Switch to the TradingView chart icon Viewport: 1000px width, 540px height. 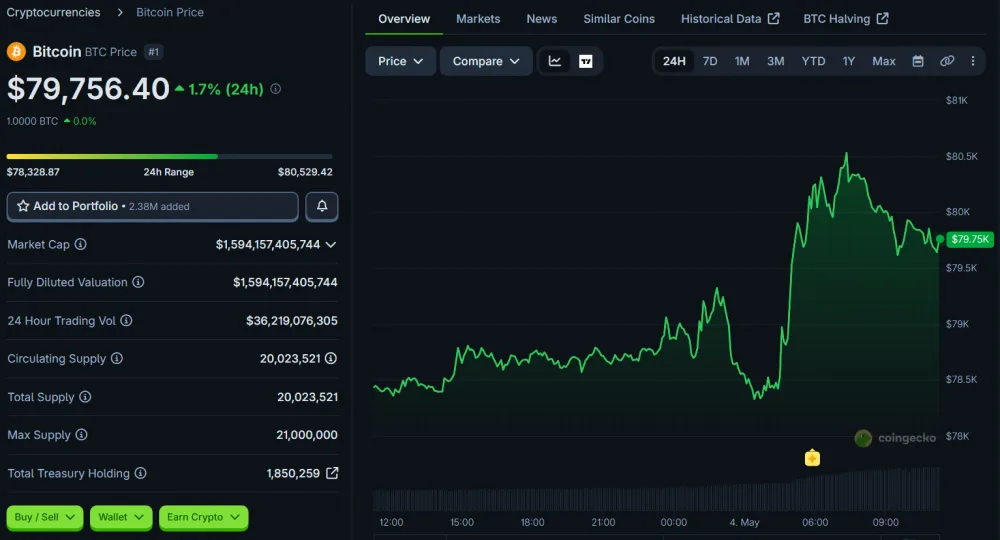pos(585,61)
